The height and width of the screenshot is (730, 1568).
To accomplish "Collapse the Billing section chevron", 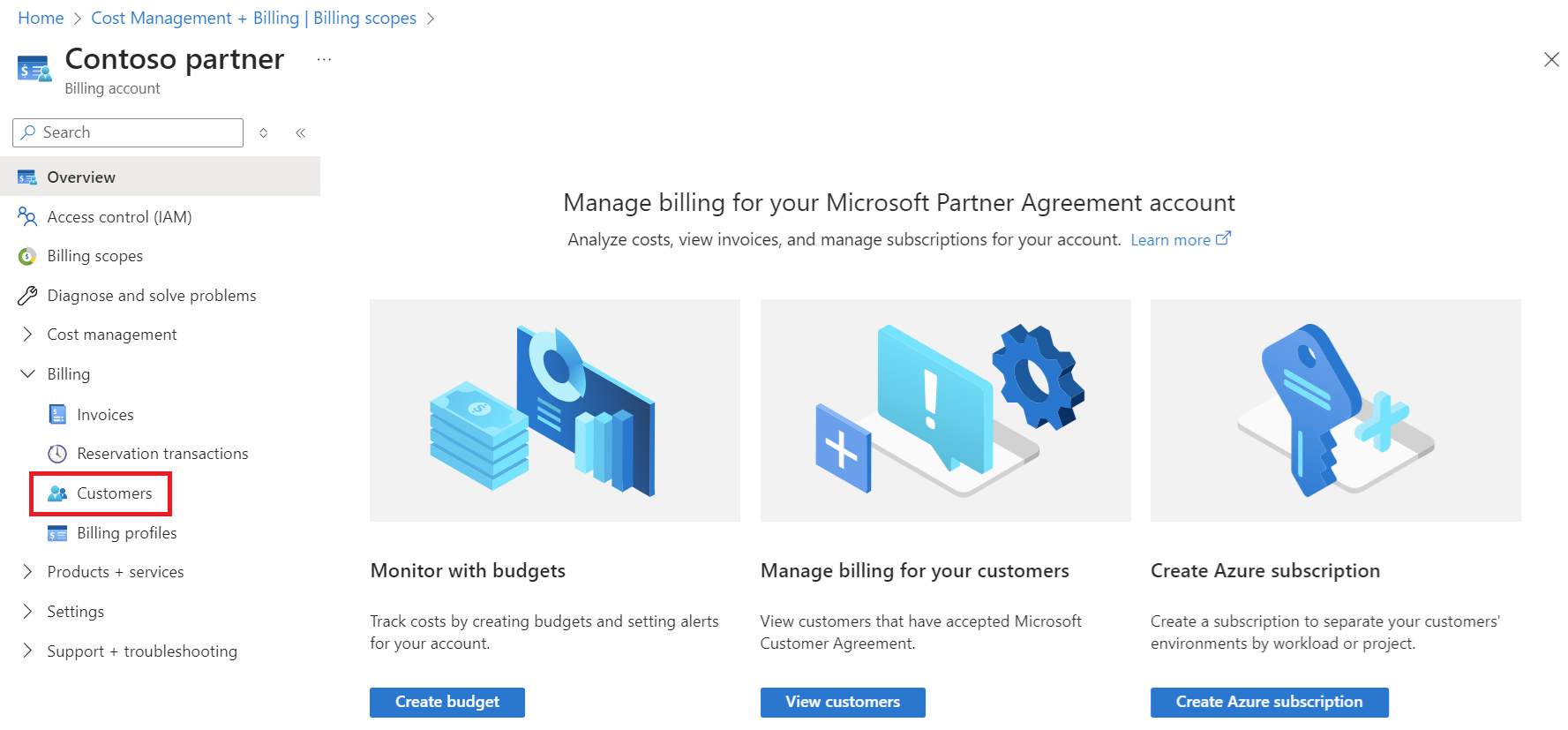I will (27, 374).
